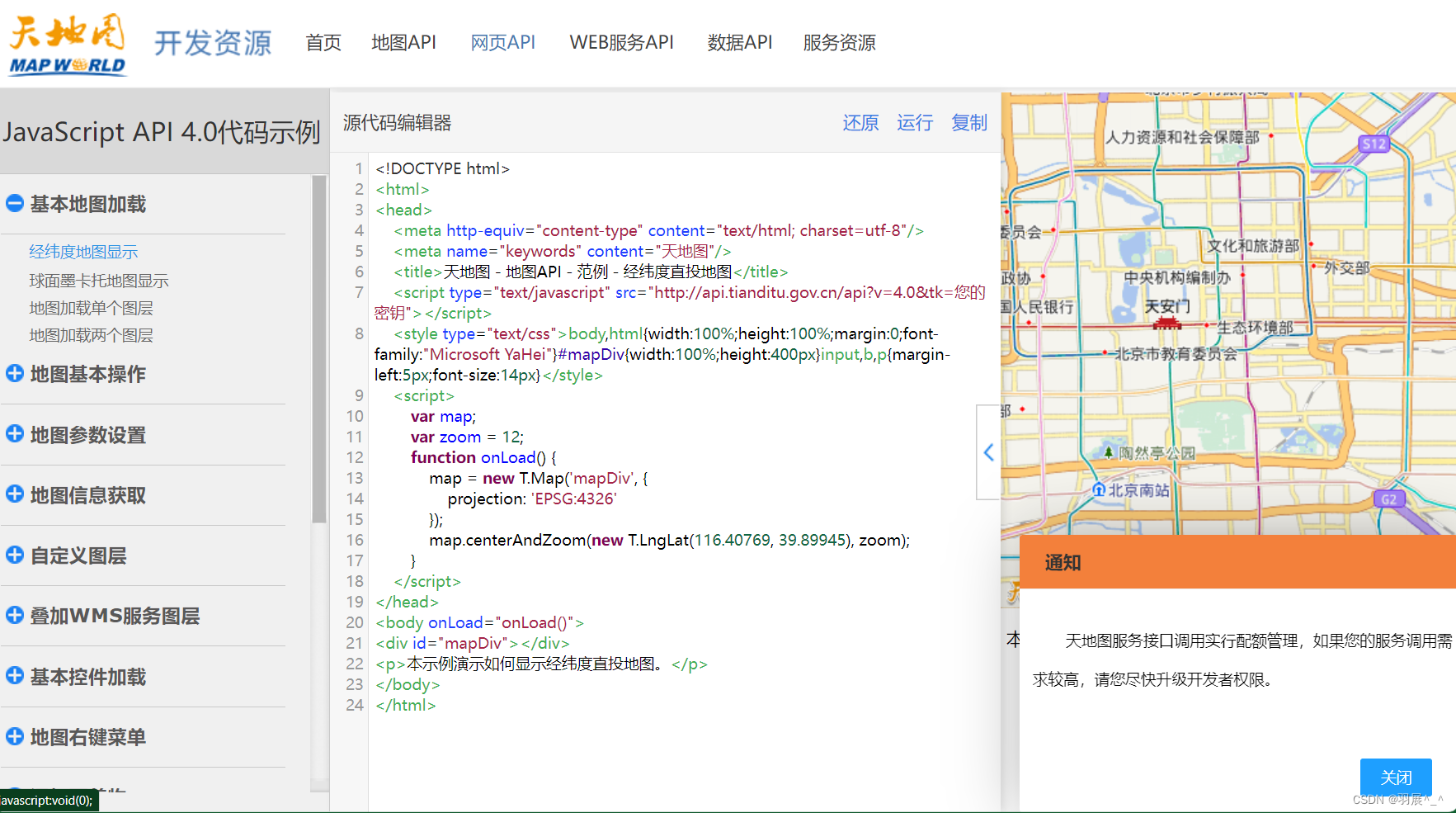This screenshot has width=1456, height=813.
Task: Click the plus icon beside 地图右键菜单
Action: pos(14,737)
